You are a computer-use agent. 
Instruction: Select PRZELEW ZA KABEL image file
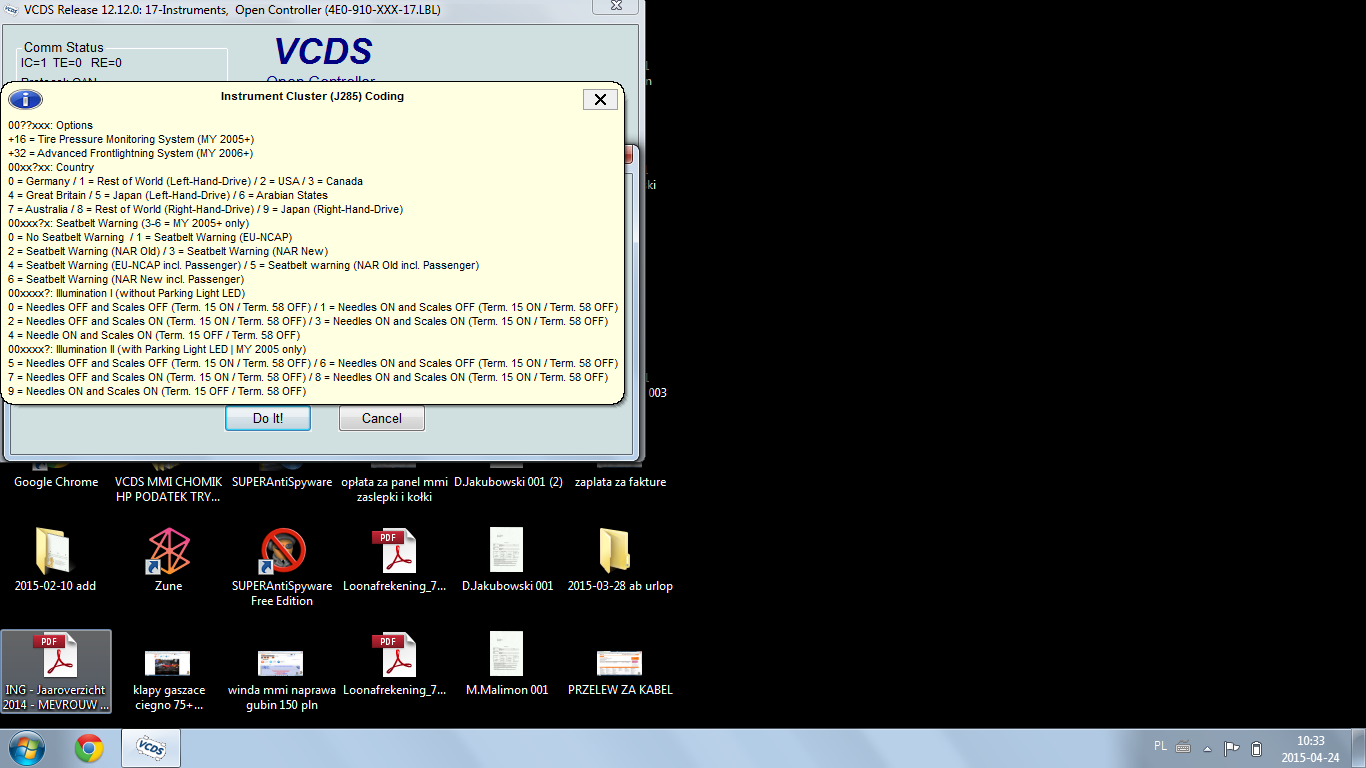[x=620, y=663]
